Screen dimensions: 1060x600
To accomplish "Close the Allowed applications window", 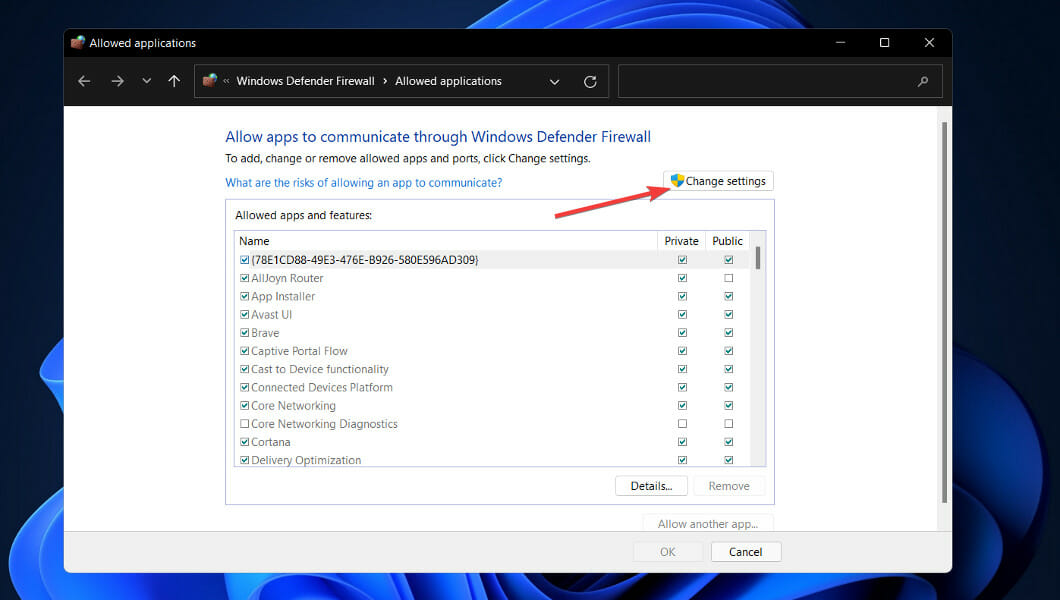I will (930, 43).
